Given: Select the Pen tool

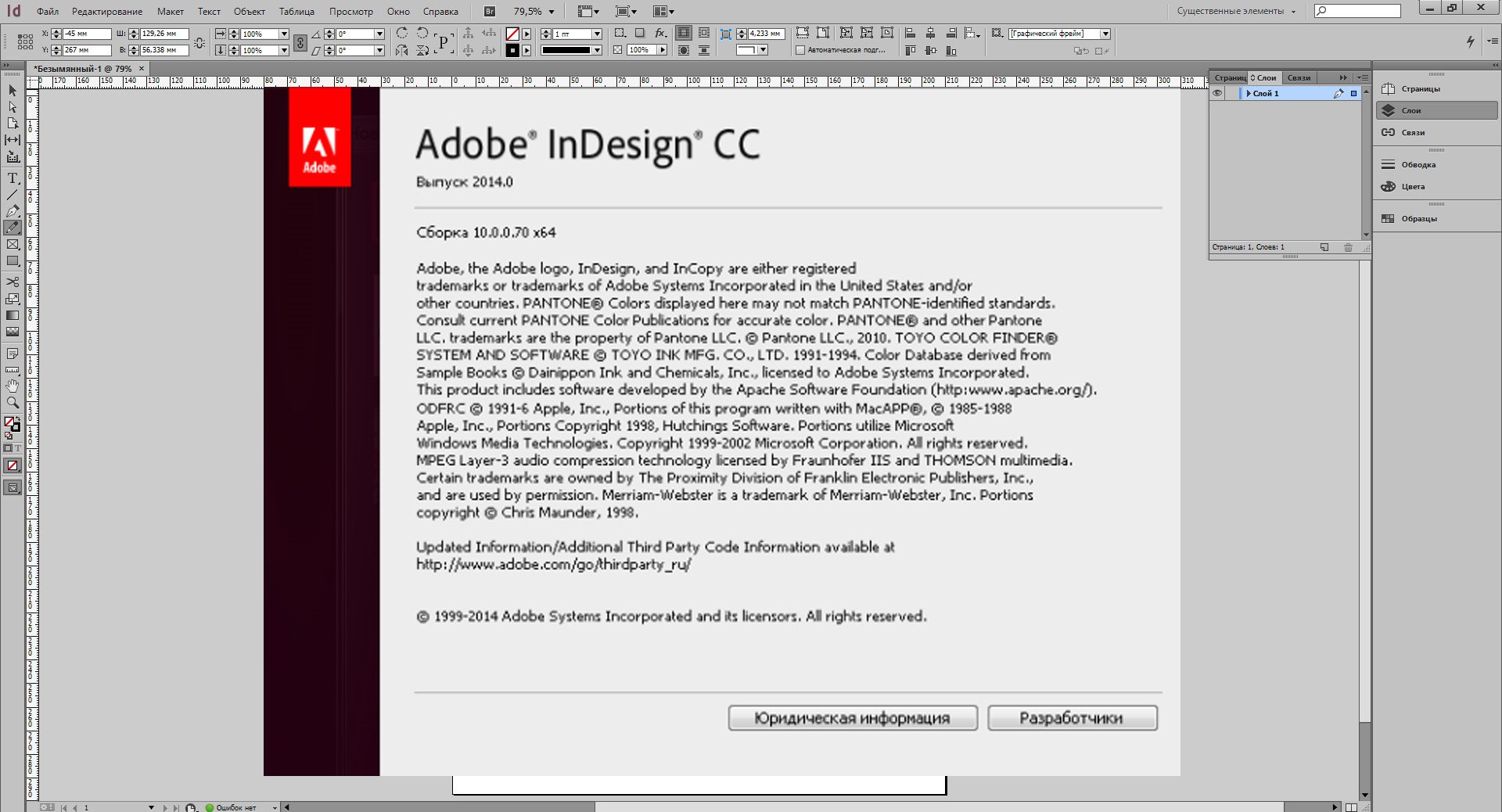Looking at the screenshot, I should click(13, 211).
